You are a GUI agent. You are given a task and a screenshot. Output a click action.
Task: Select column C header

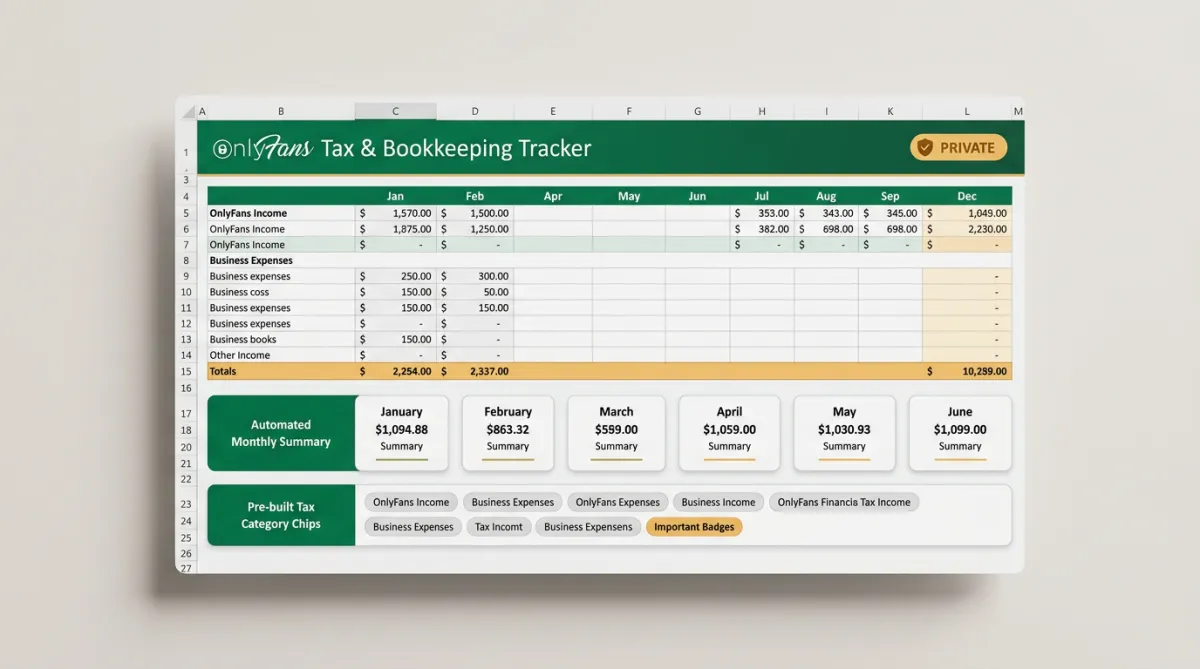pos(396,112)
